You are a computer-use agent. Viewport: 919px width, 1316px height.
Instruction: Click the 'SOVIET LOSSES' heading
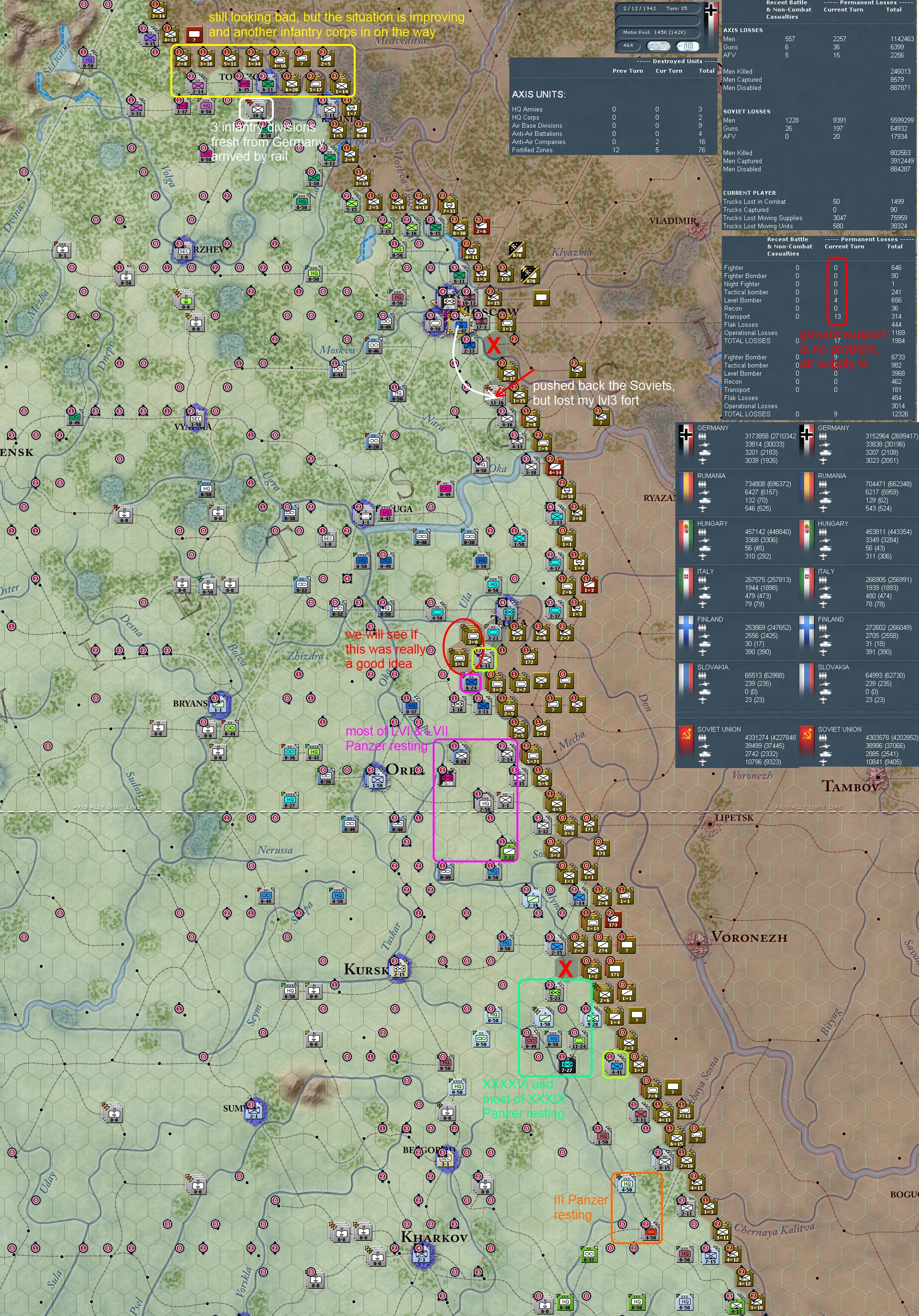[x=746, y=112]
